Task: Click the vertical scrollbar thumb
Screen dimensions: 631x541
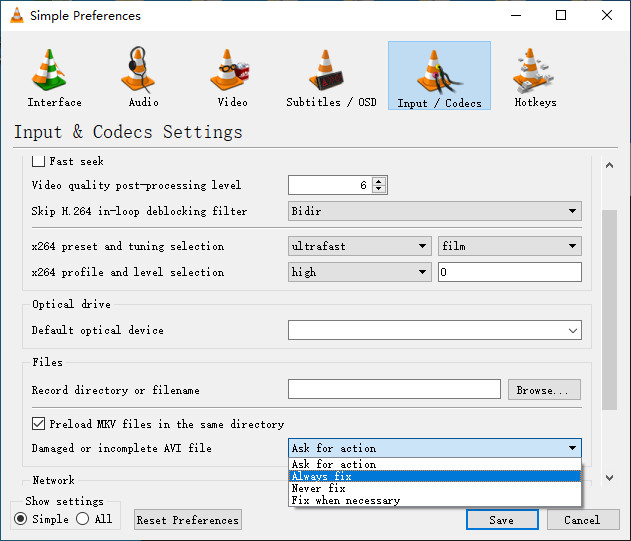Action: tap(609, 310)
